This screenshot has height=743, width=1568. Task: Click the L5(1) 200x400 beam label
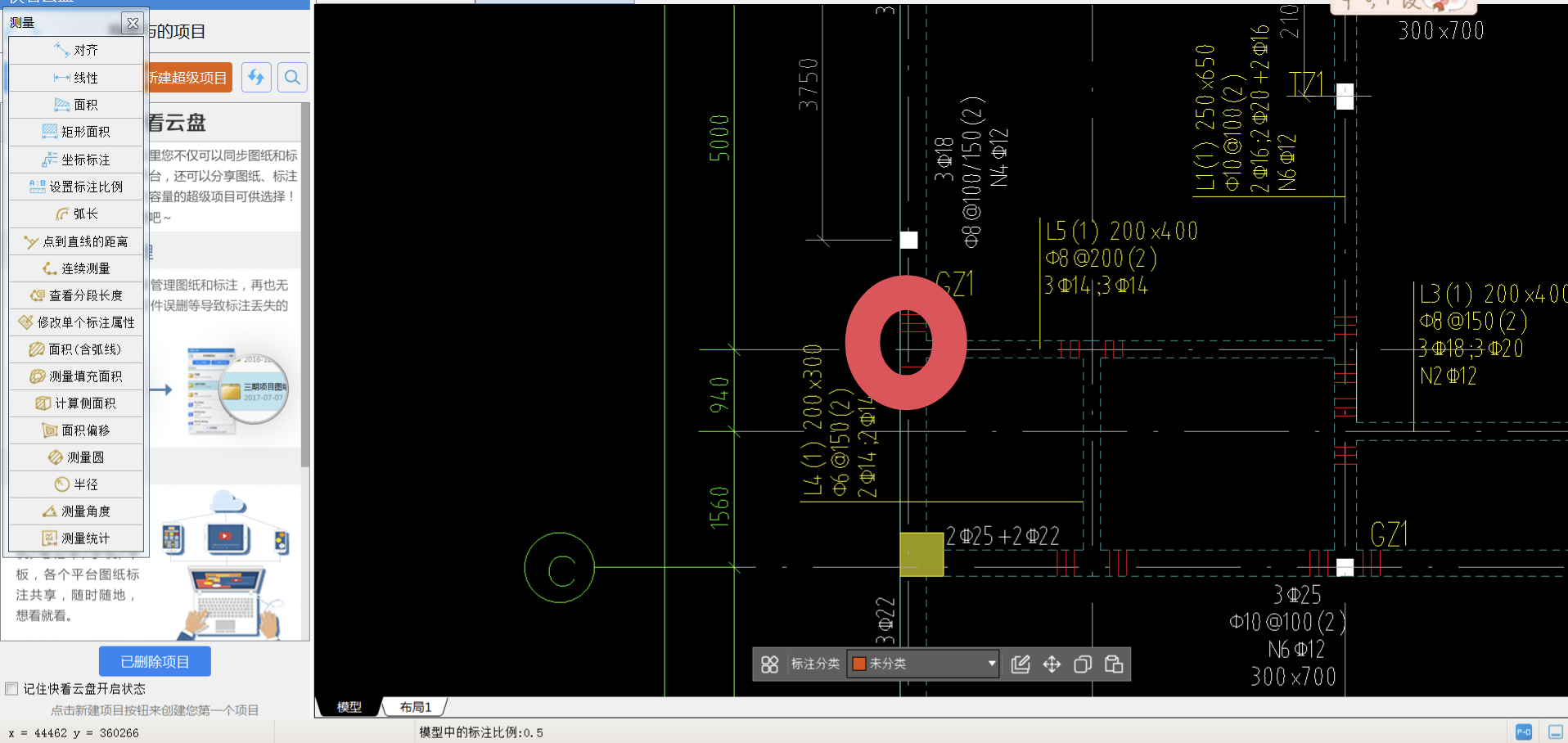click(x=1122, y=232)
